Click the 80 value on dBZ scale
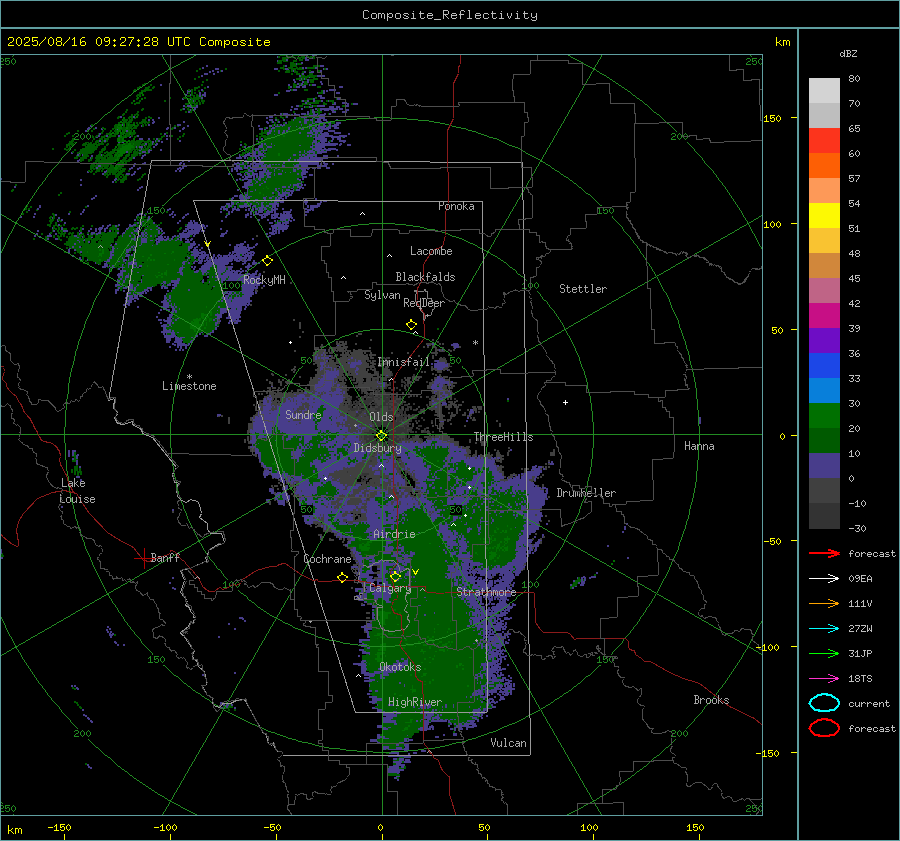This screenshot has width=900, height=841. pos(854,79)
